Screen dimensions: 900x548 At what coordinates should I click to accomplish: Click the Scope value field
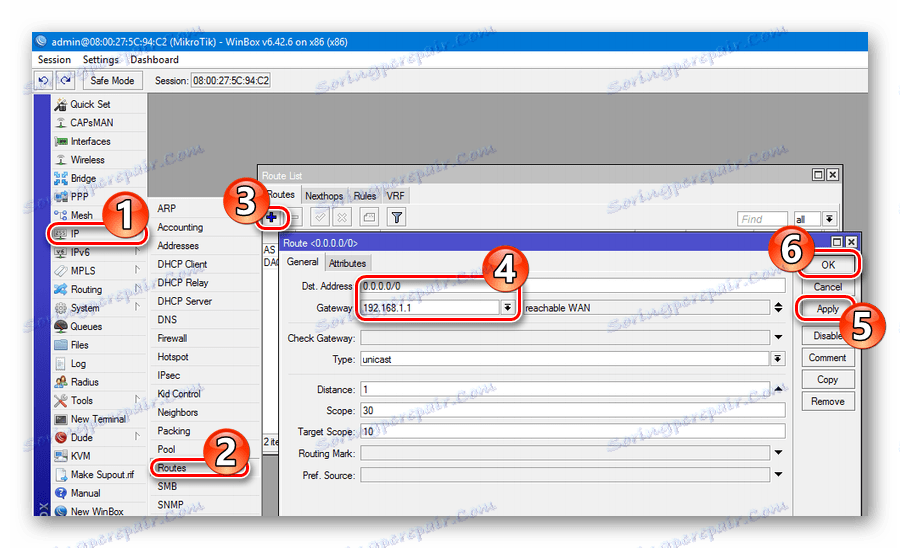coord(572,410)
